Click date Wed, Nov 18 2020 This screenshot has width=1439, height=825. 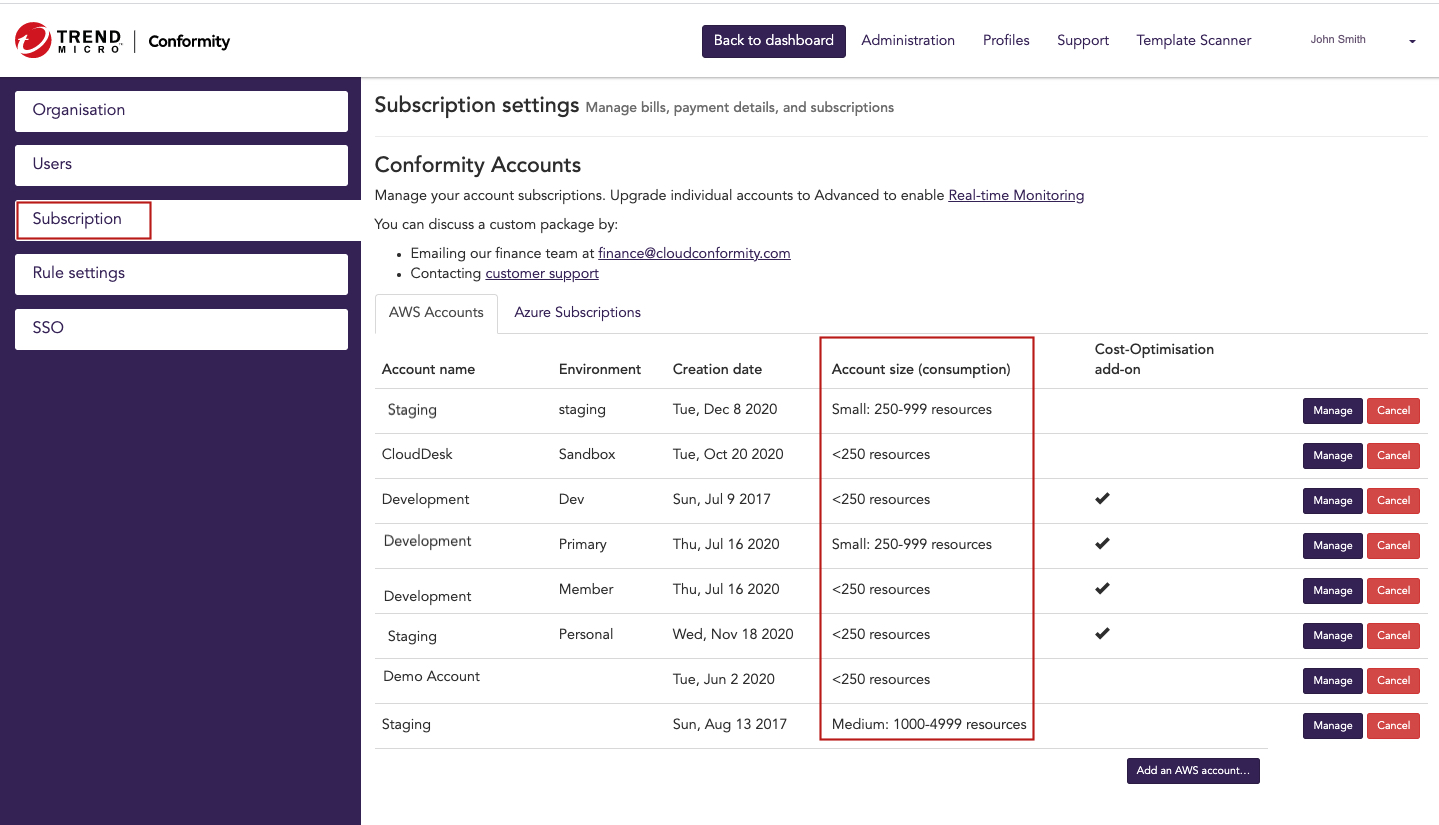tap(733, 635)
